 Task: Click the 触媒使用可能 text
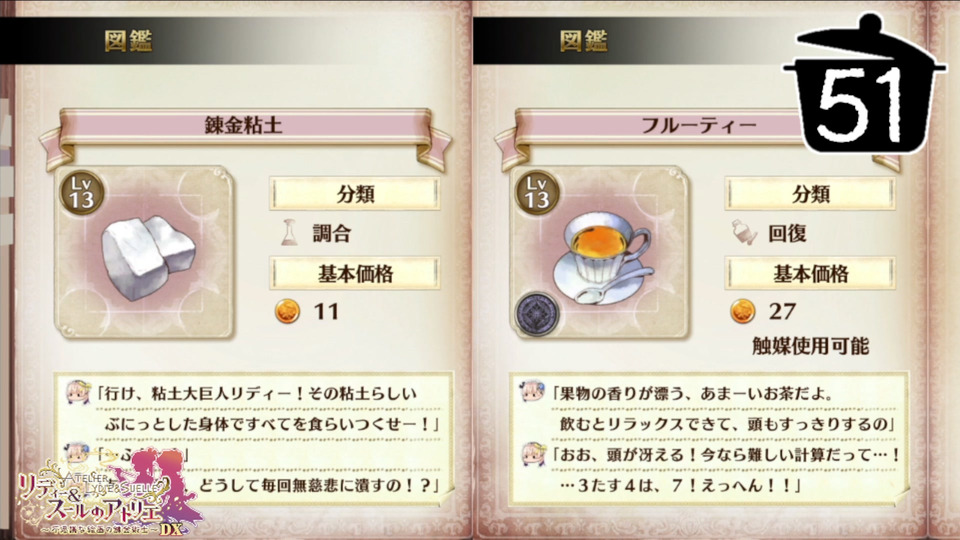pyautogui.click(x=811, y=346)
